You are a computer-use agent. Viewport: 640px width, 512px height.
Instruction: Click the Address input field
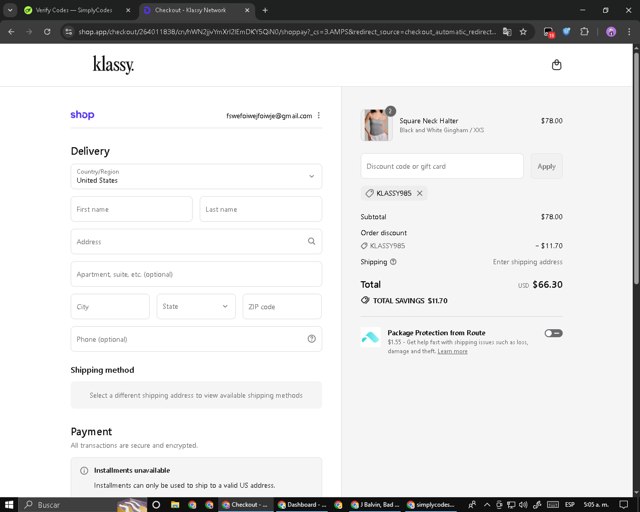click(x=196, y=241)
